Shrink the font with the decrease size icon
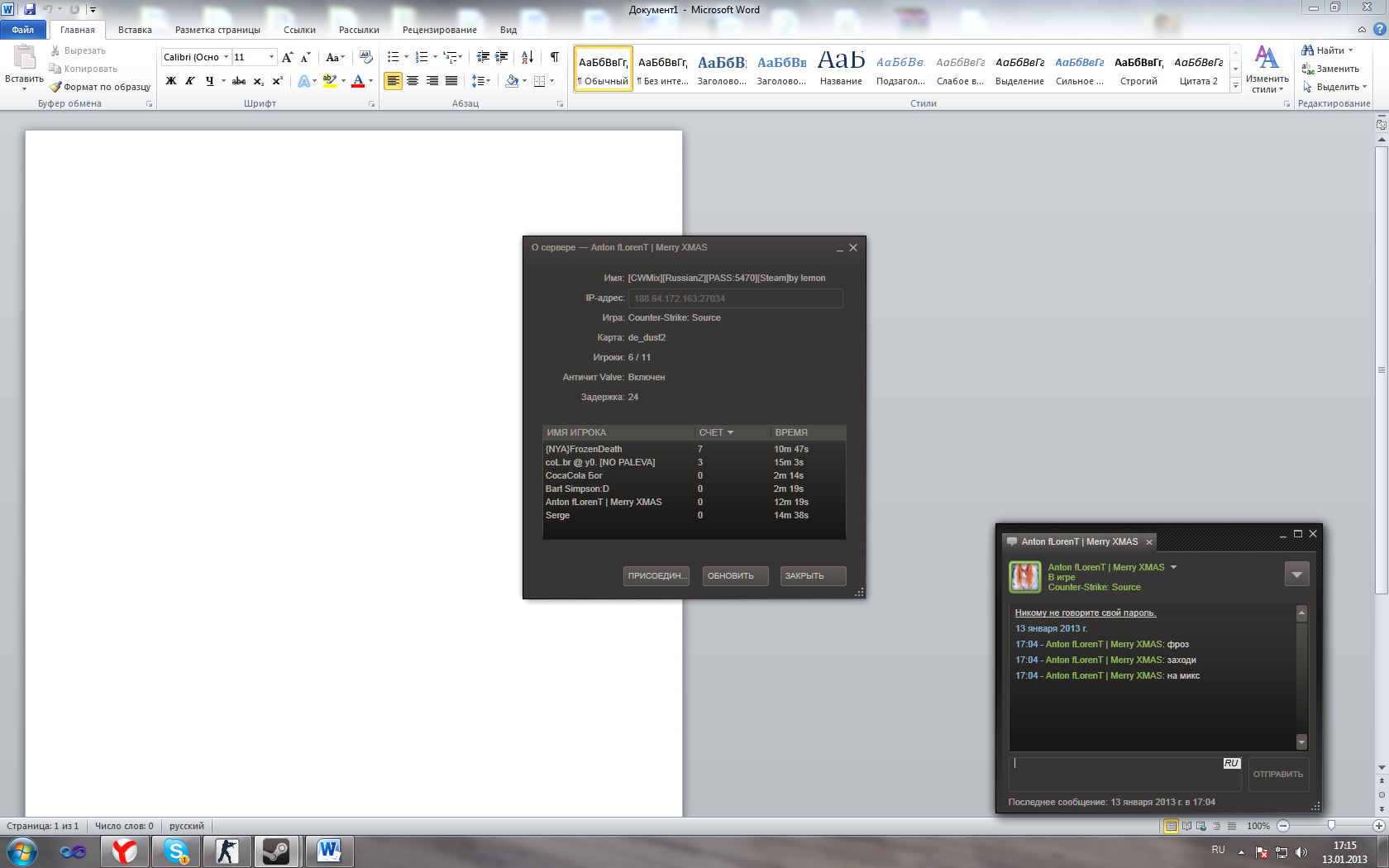This screenshot has width=1389, height=868. click(x=305, y=57)
